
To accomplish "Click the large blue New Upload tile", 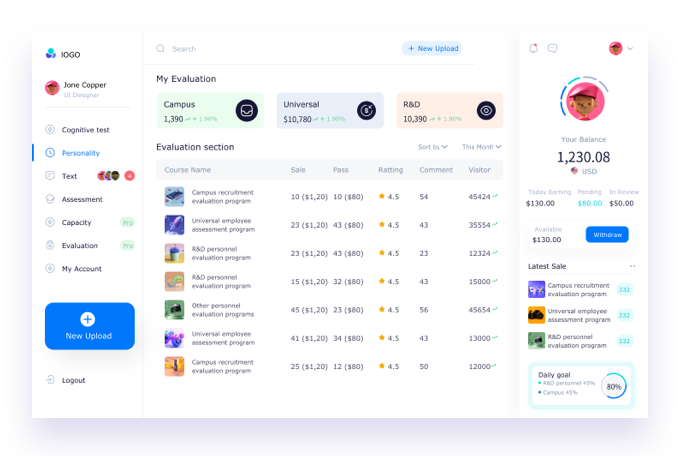I will point(89,326).
